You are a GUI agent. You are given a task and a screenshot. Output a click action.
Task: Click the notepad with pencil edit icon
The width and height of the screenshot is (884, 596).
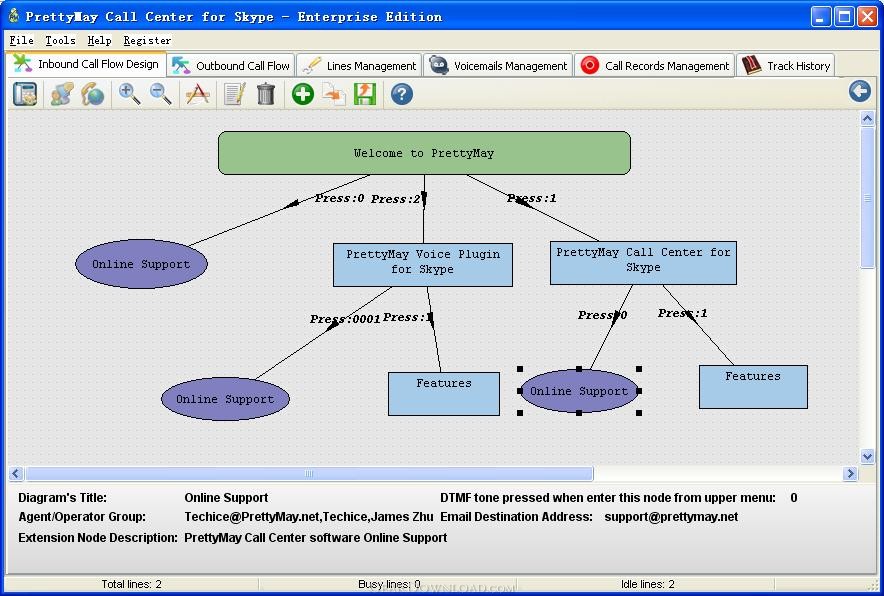pyautogui.click(x=235, y=94)
